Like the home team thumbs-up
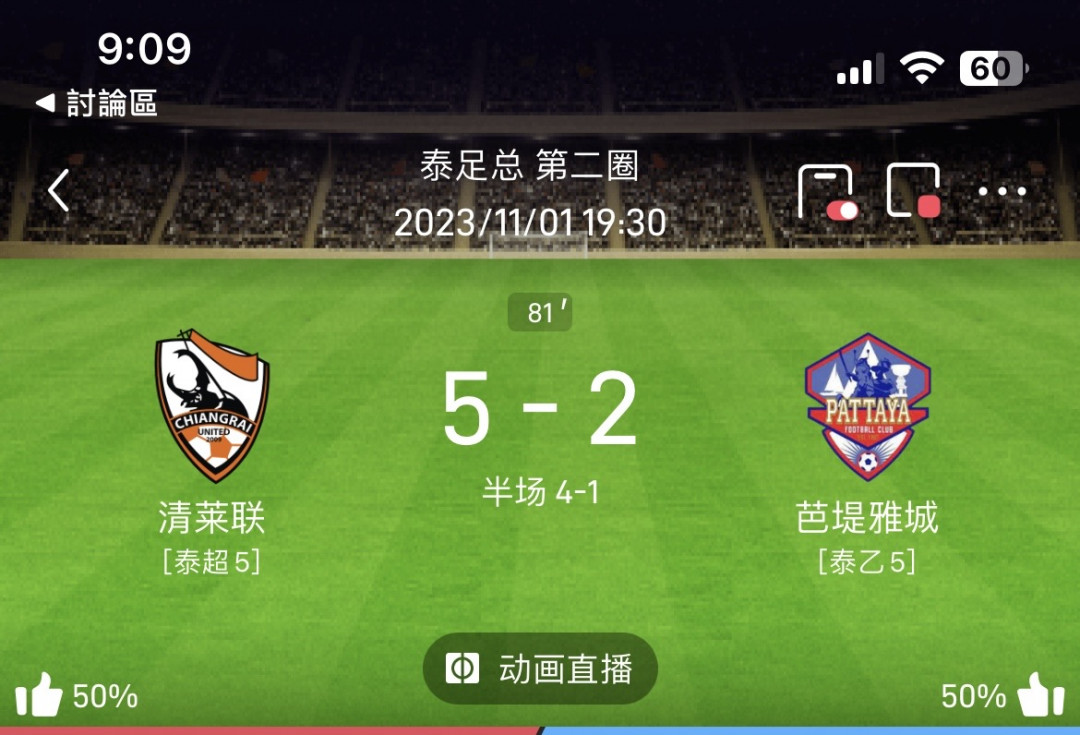Image resolution: width=1080 pixels, height=735 pixels. [39, 694]
